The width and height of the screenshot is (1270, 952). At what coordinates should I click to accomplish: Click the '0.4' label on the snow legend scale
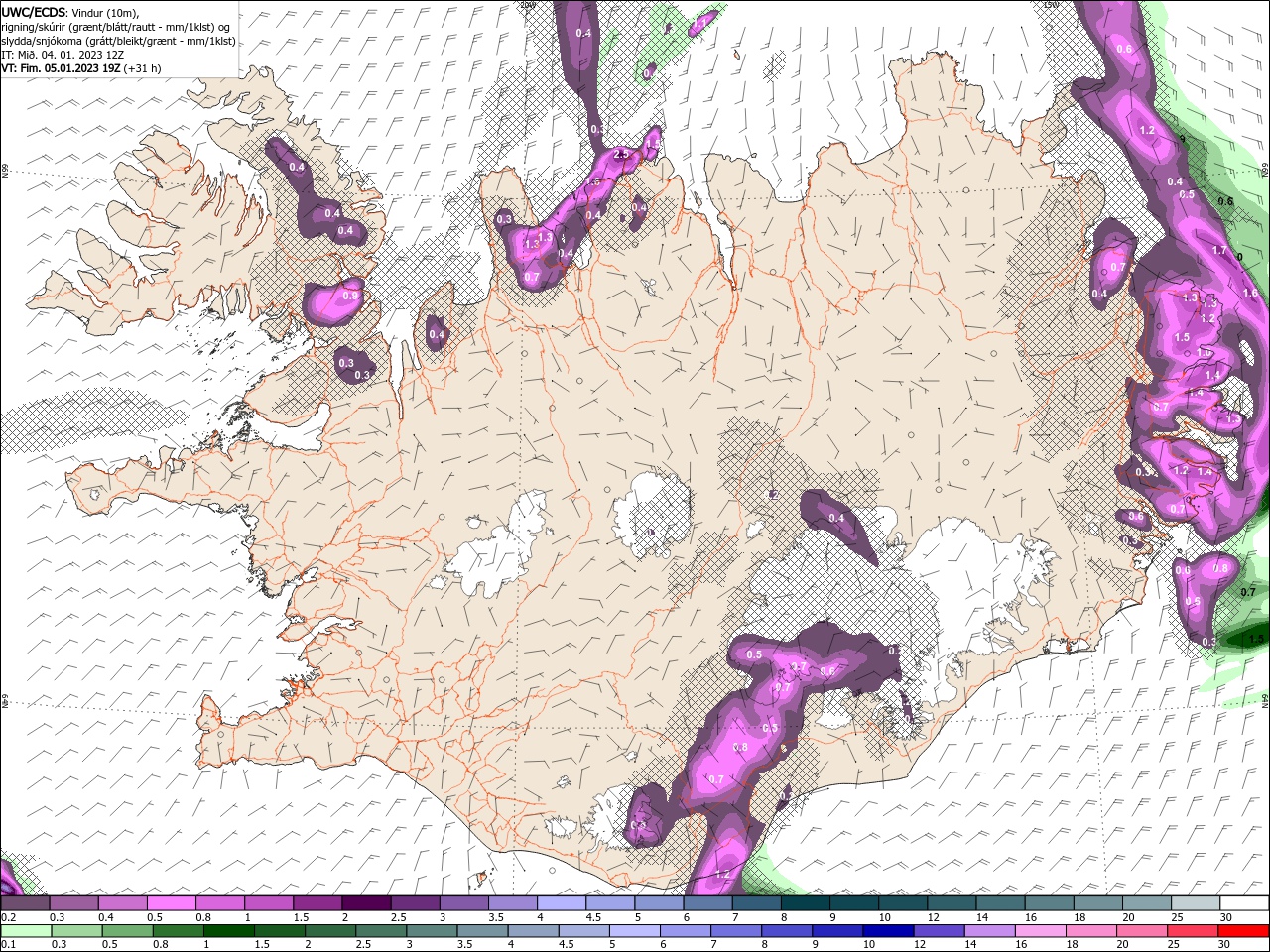point(107,917)
